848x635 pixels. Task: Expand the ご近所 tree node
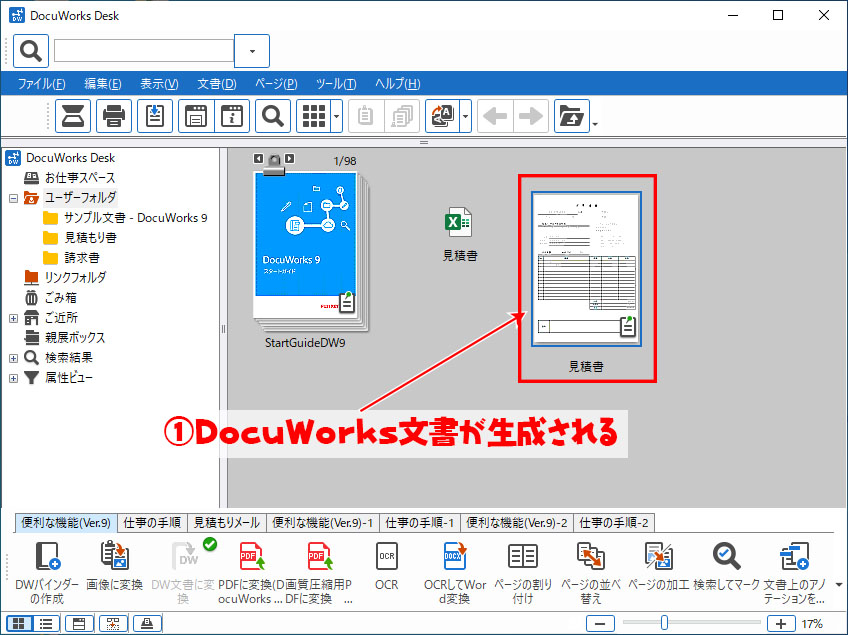pos(14,319)
